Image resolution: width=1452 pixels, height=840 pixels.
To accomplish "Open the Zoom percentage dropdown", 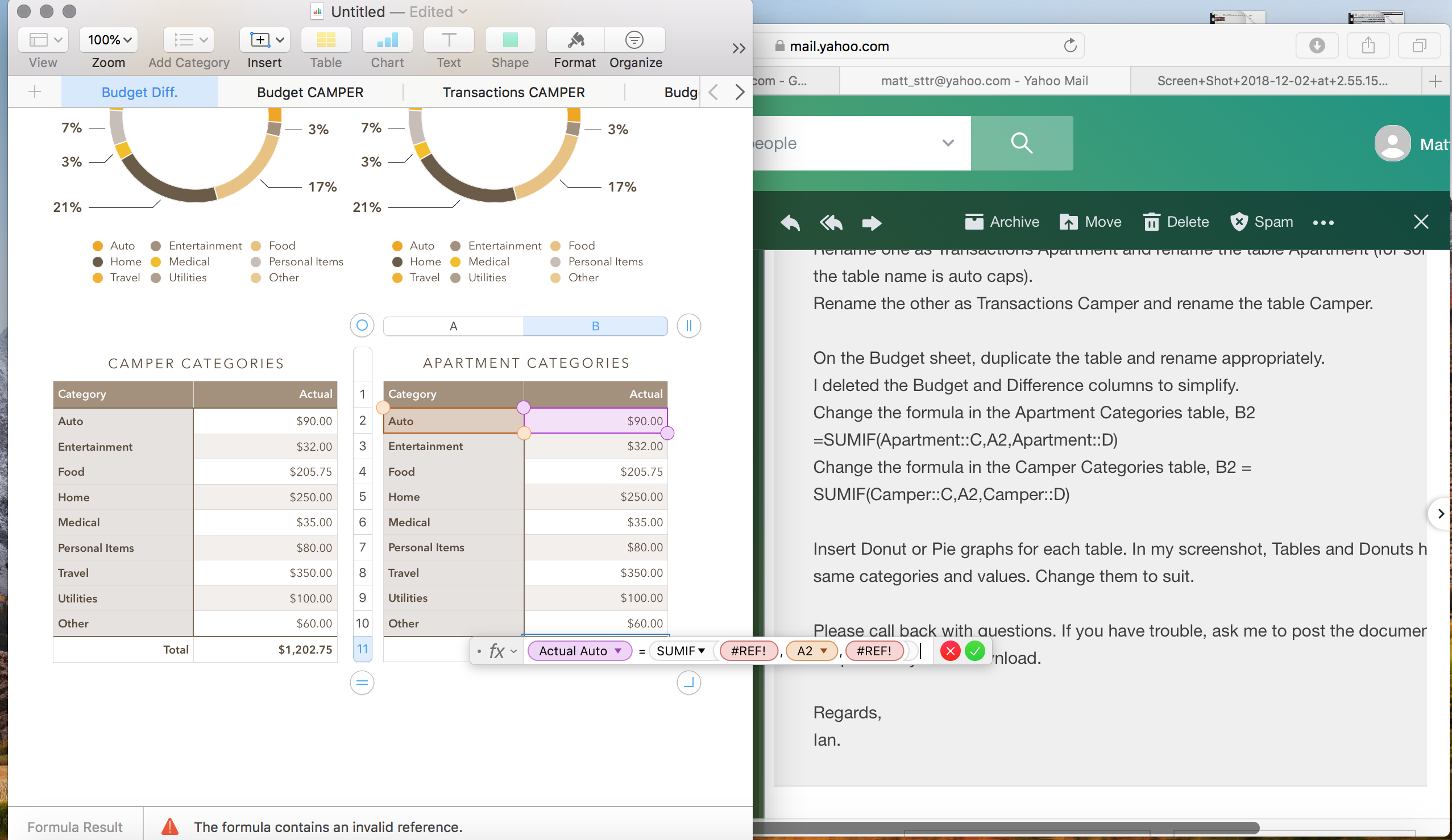I will point(107,40).
